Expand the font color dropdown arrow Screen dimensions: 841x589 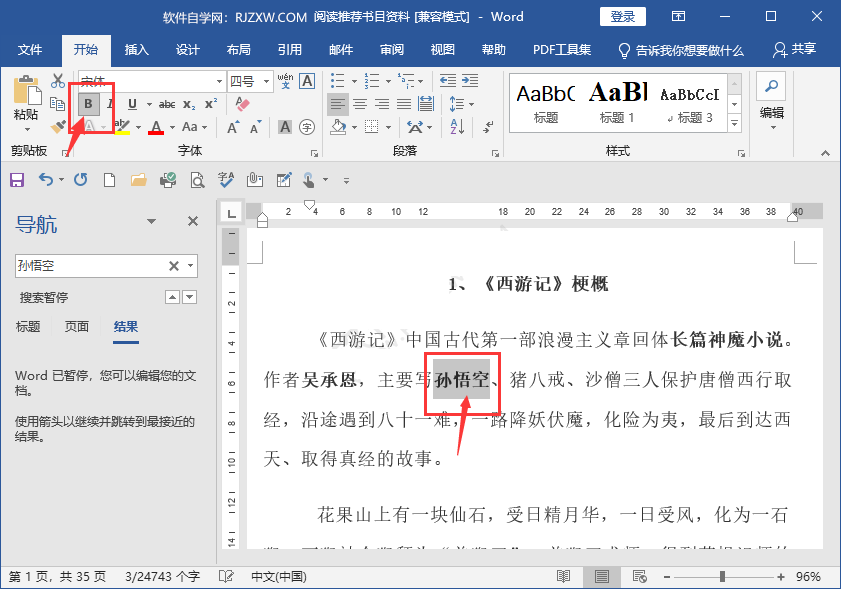(x=173, y=125)
